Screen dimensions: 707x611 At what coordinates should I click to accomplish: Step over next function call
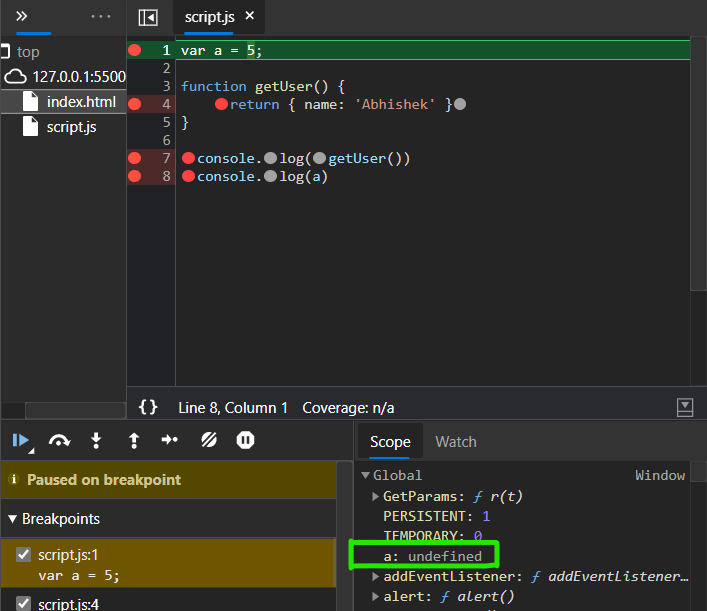tap(60, 440)
